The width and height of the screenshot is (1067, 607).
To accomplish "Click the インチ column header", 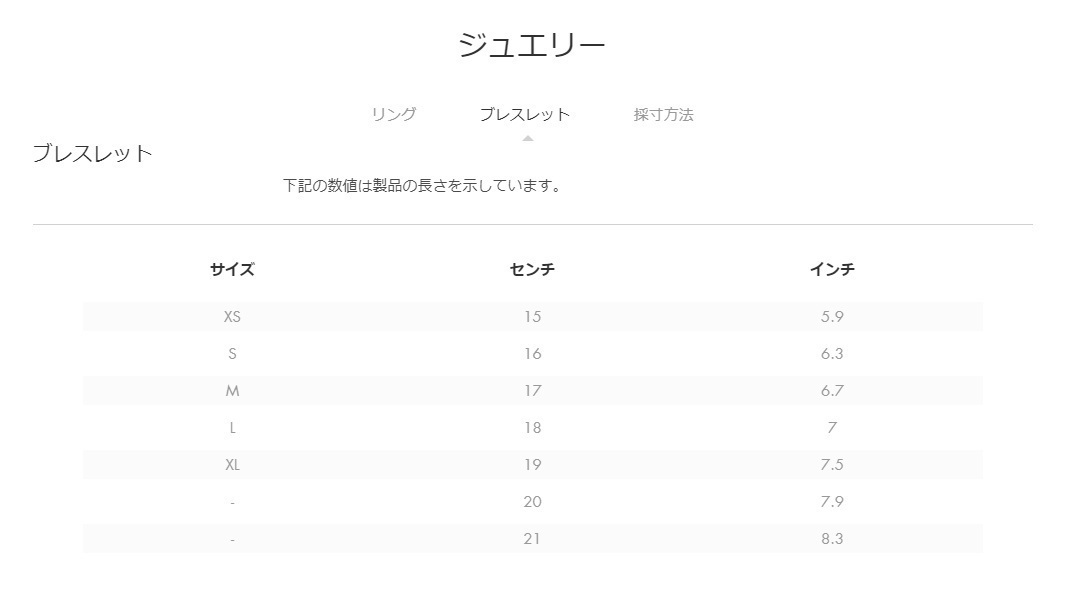I will point(832,269).
